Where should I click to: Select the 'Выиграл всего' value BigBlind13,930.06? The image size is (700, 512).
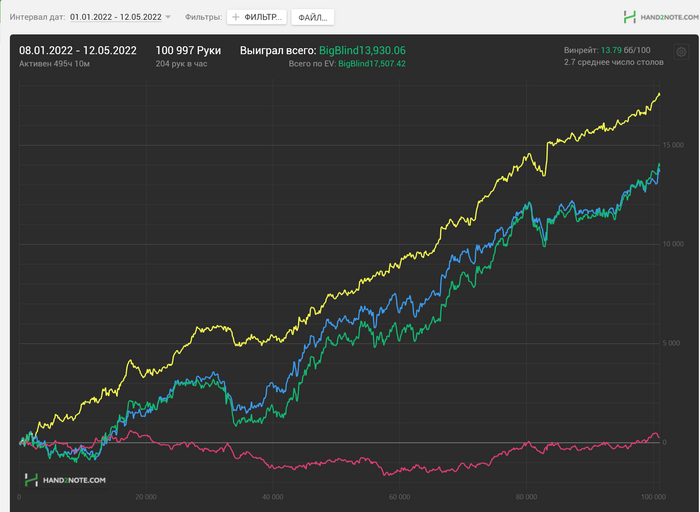pos(362,50)
